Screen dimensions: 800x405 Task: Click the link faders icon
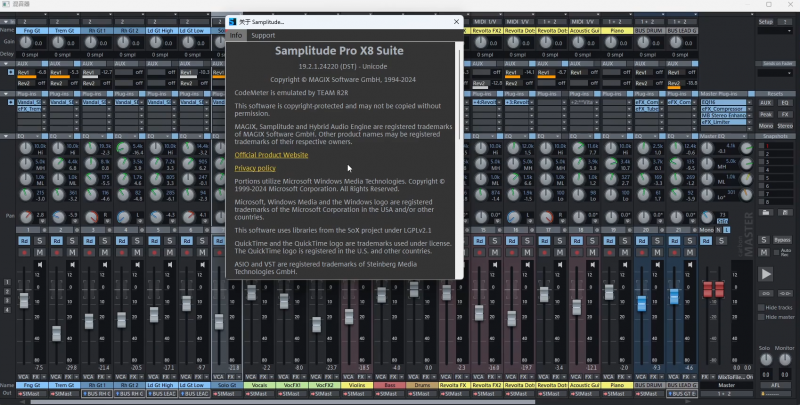tap(766, 293)
